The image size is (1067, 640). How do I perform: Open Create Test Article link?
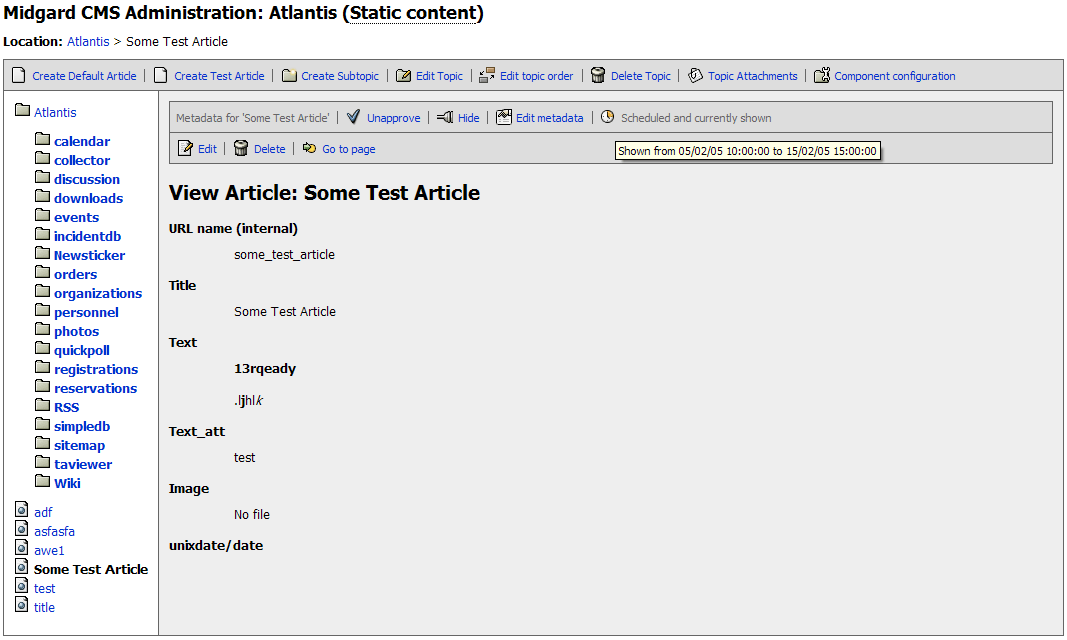pos(219,76)
